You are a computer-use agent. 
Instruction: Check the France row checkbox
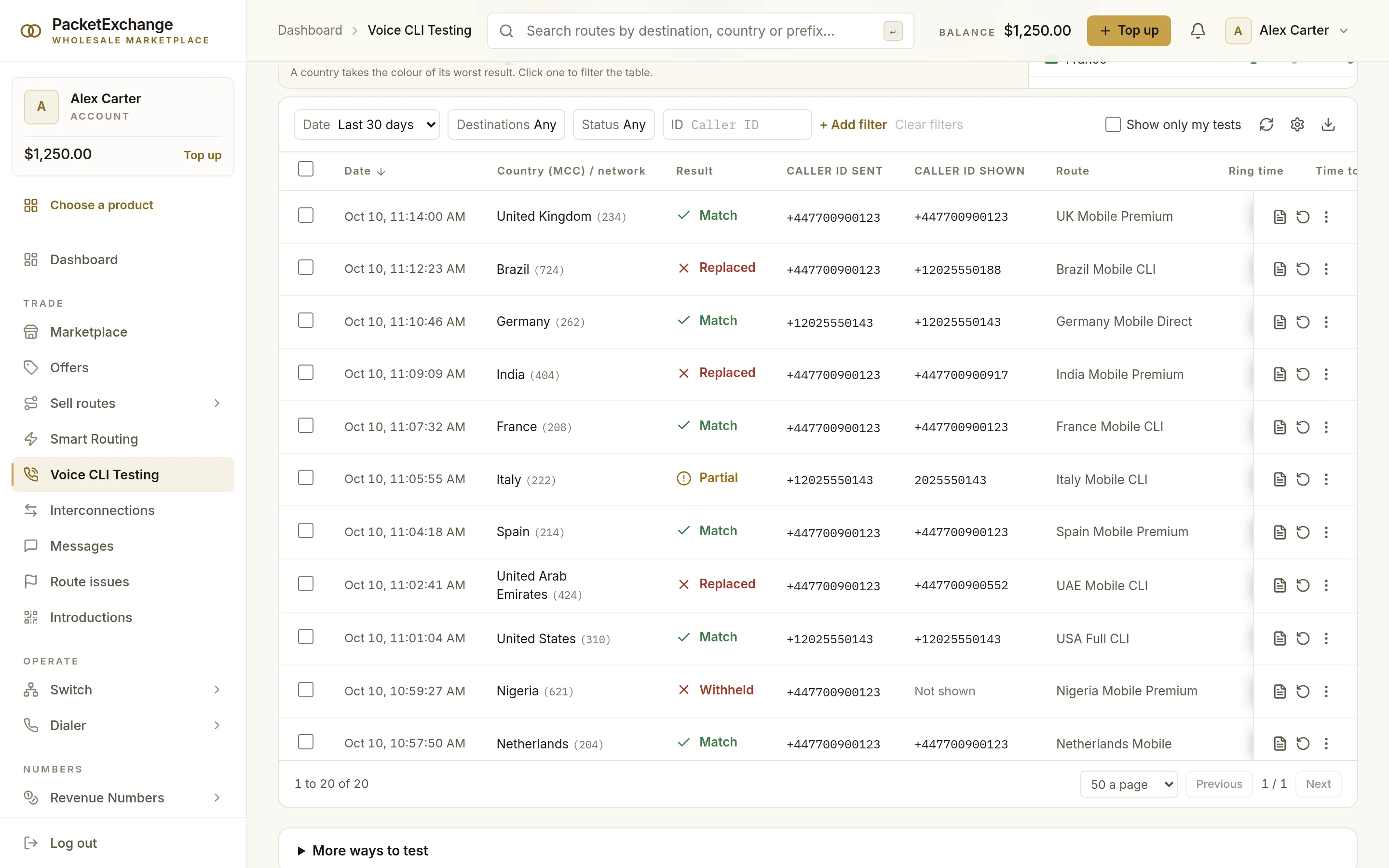click(306, 425)
